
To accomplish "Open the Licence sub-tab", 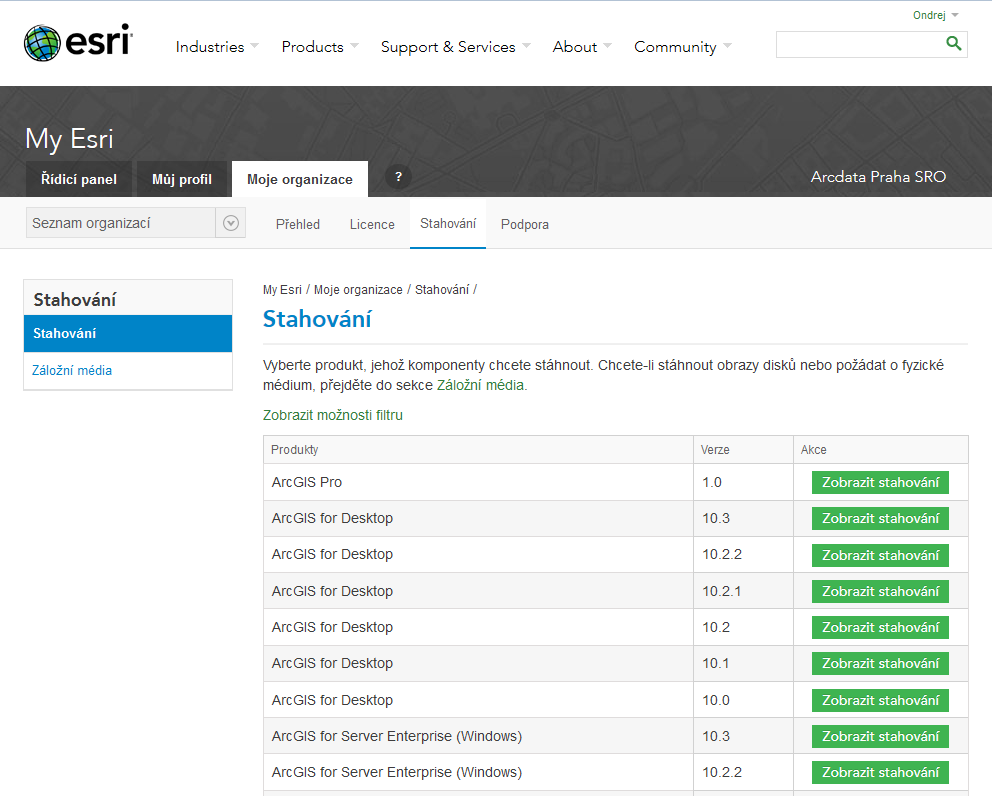I will [372, 224].
